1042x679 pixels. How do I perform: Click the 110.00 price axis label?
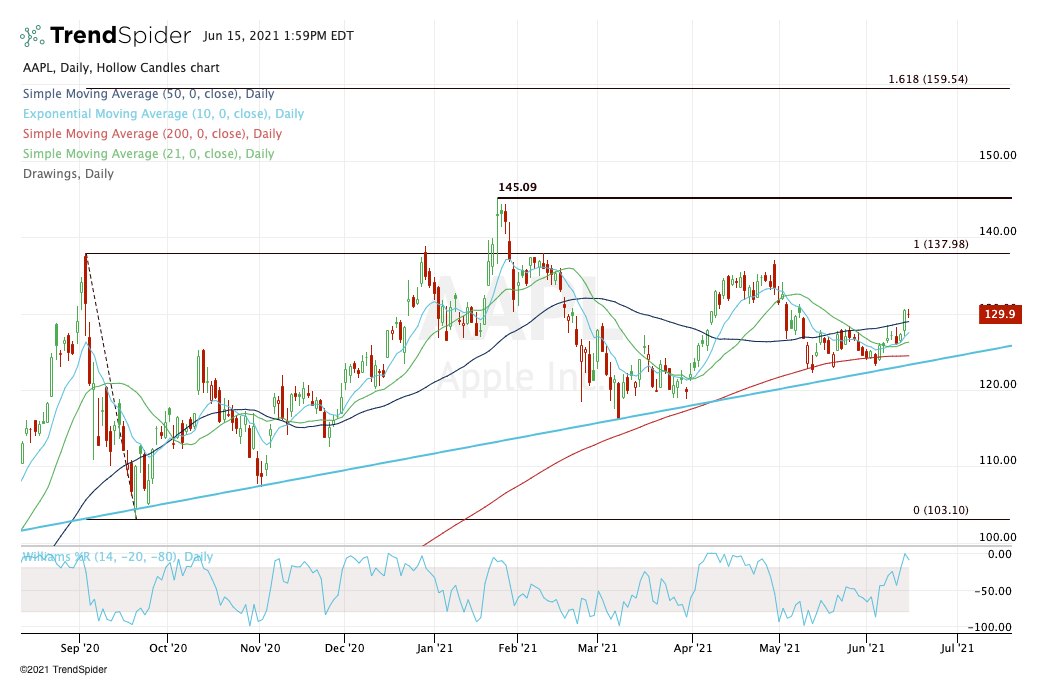[997, 460]
